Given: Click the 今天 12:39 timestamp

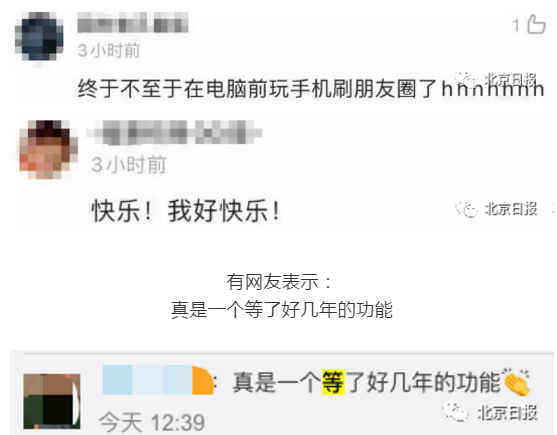Looking at the screenshot, I should pos(152,423).
